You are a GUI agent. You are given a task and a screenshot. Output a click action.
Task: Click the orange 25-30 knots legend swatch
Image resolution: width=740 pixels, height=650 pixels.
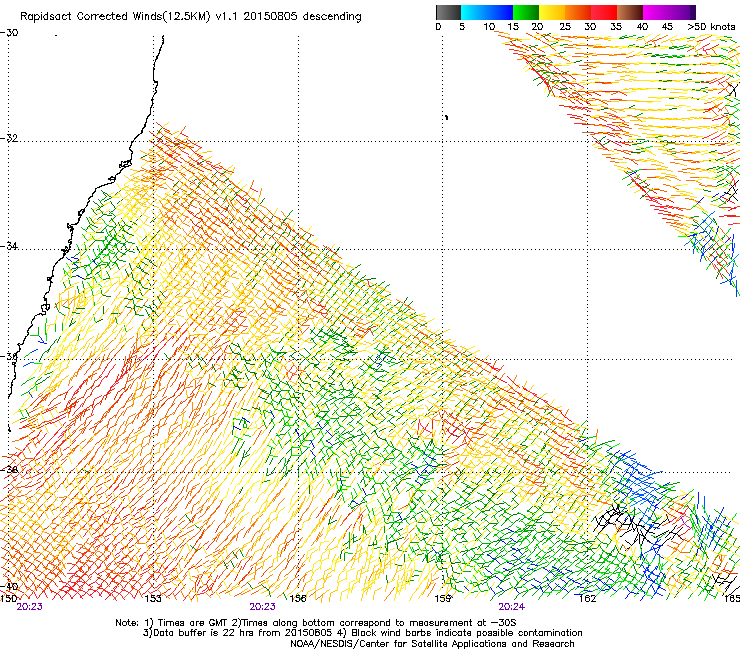pyautogui.click(x=578, y=12)
